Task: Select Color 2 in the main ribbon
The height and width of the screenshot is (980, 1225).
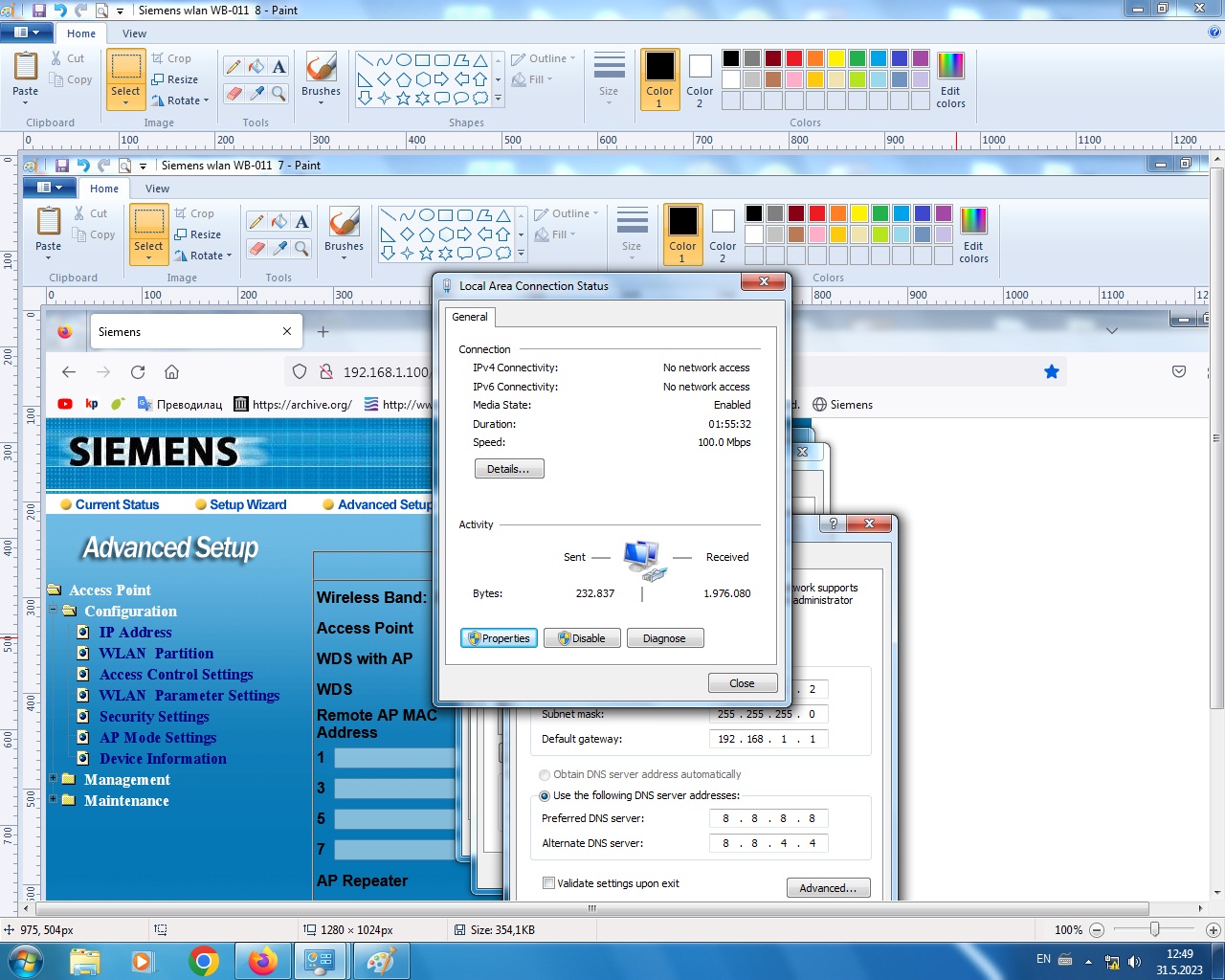Action: coord(700,80)
